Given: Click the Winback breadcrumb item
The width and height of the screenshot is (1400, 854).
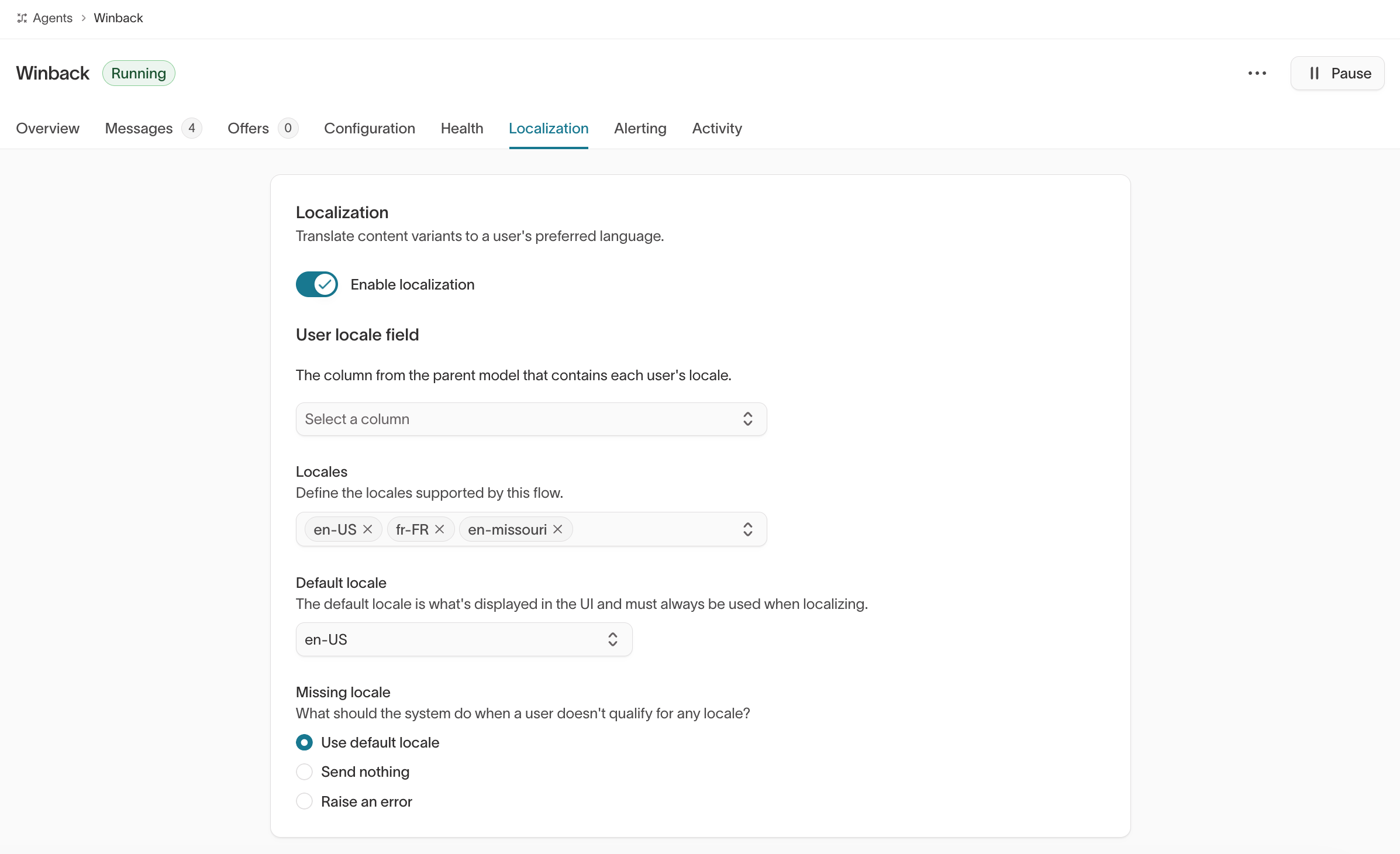Looking at the screenshot, I should (x=118, y=18).
